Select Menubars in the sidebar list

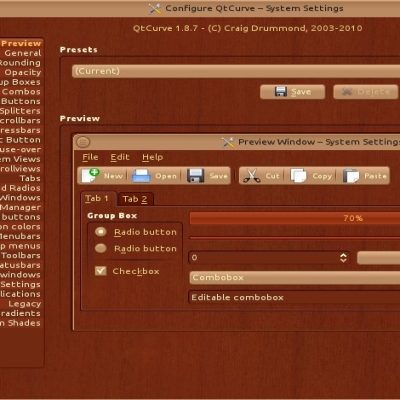(20, 236)
